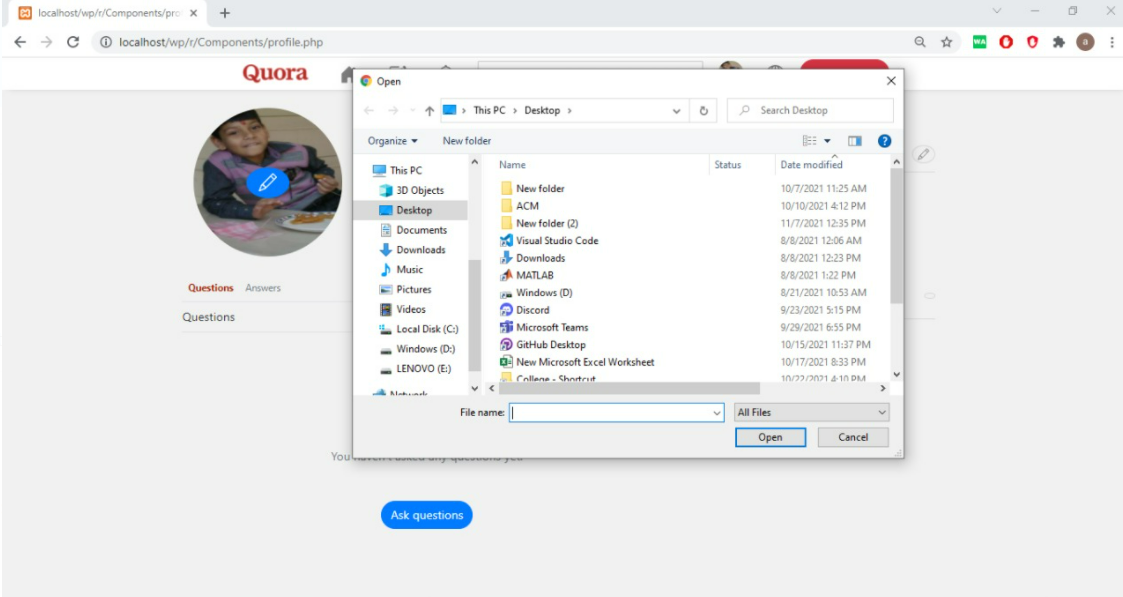Select the Microsoft Teams shortcut
Image resolution: width=1123 pixels, height=597 pixels.
click(544, 327)
